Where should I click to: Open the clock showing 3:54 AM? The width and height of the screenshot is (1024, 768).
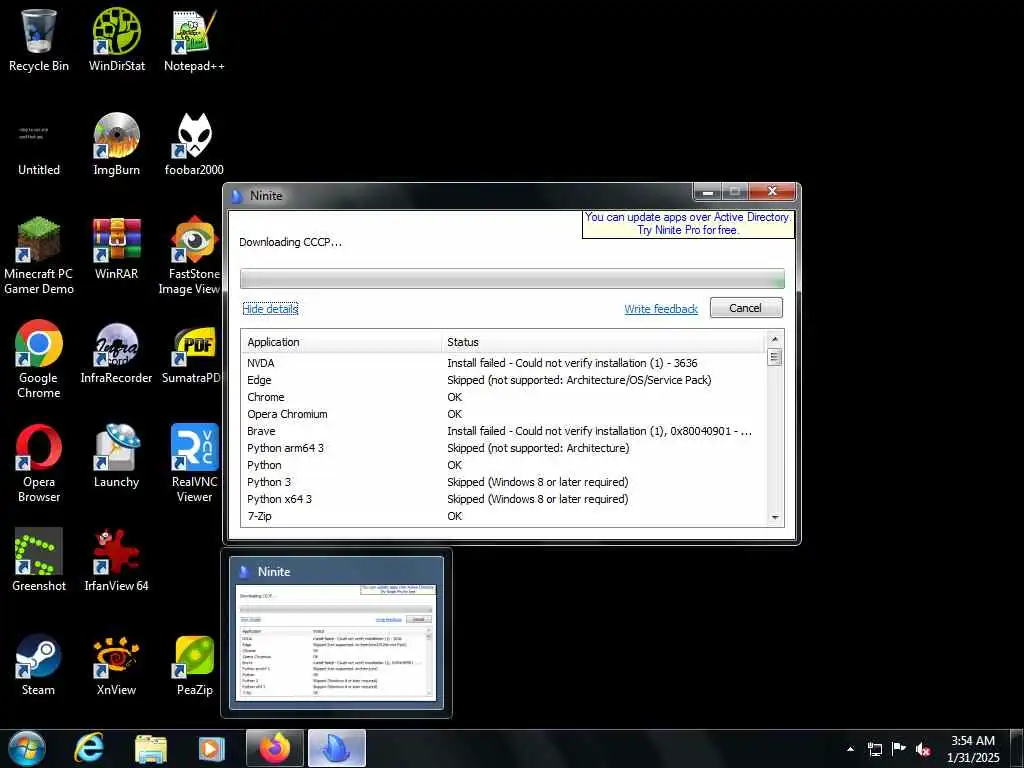point(974,749)
